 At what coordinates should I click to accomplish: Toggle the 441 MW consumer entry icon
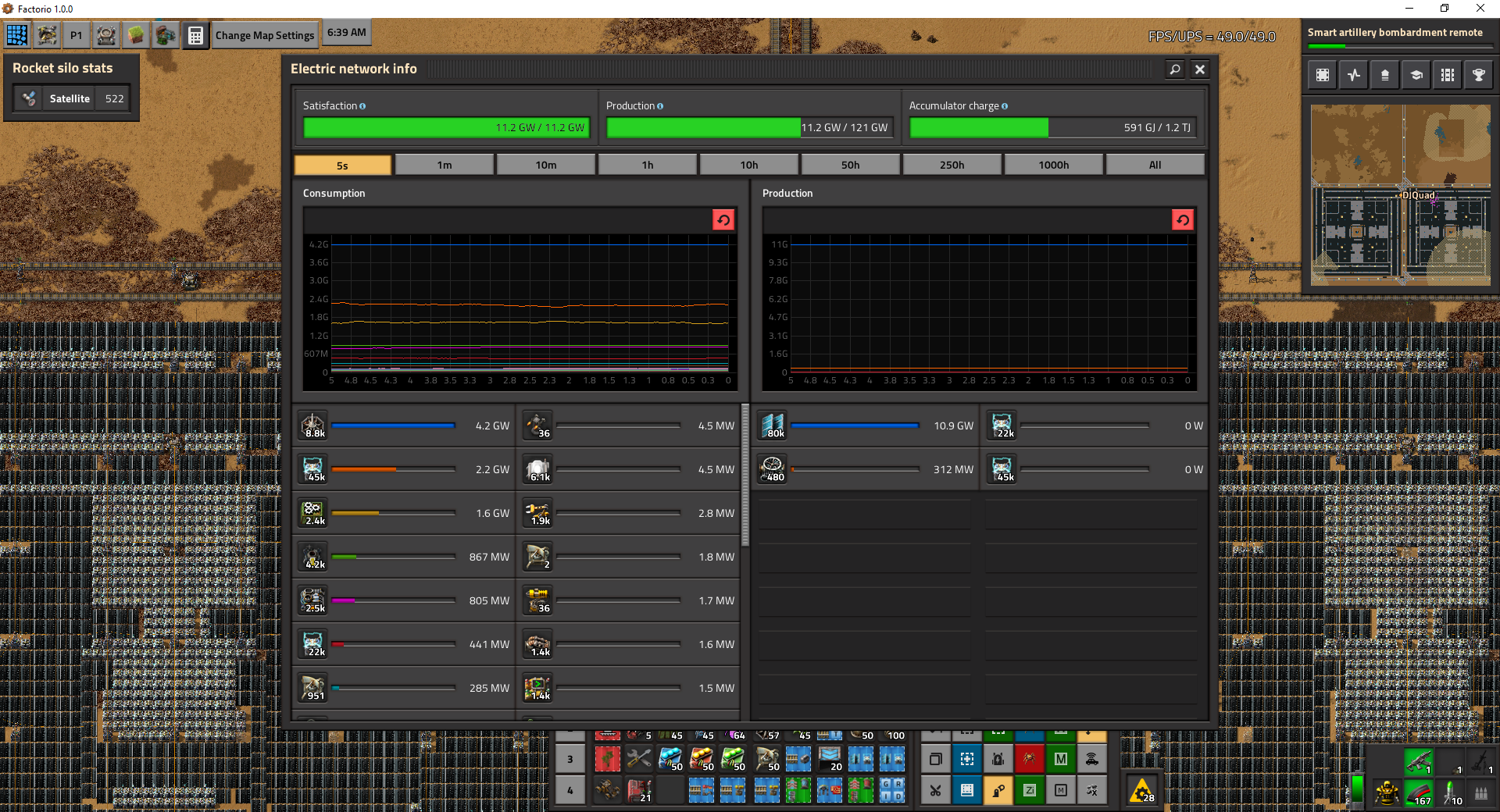click(313, 644)
